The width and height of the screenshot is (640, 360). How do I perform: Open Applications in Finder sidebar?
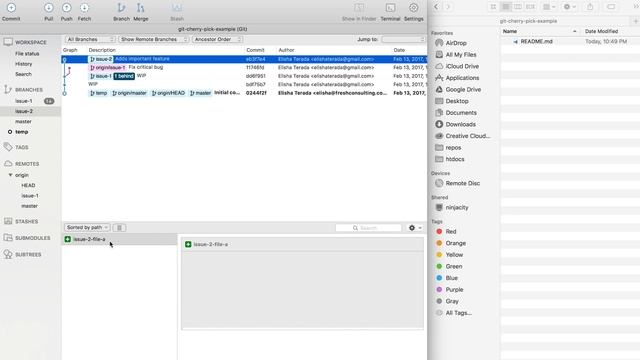462,78
